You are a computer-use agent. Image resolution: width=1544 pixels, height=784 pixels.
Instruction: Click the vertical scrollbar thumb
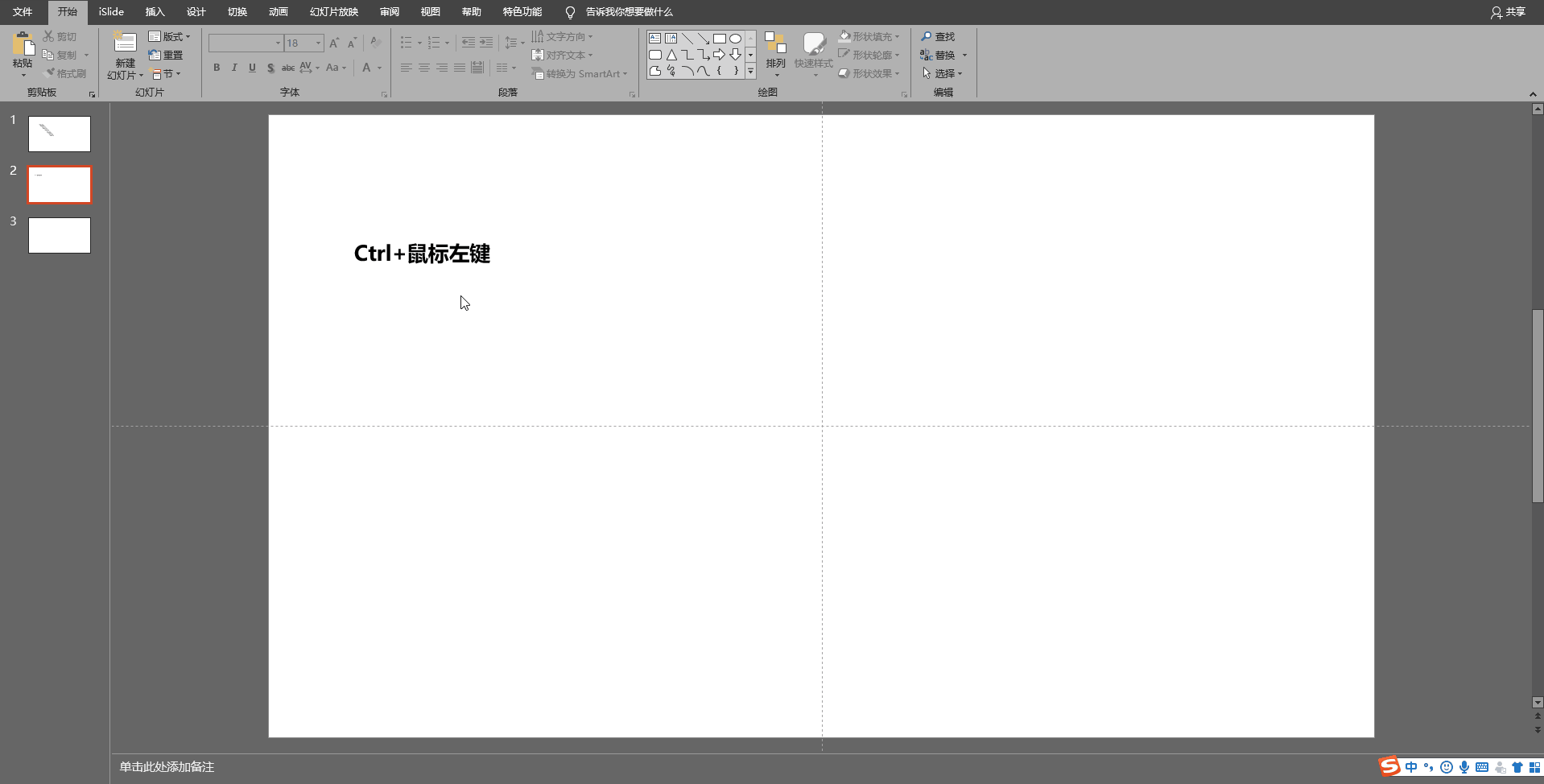pos(1538,405)
